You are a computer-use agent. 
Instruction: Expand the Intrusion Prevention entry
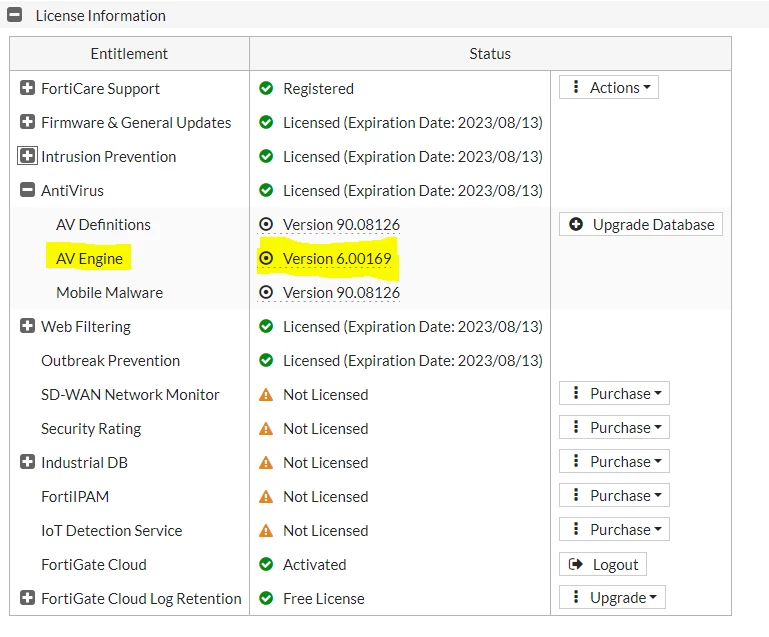(27, 156)
